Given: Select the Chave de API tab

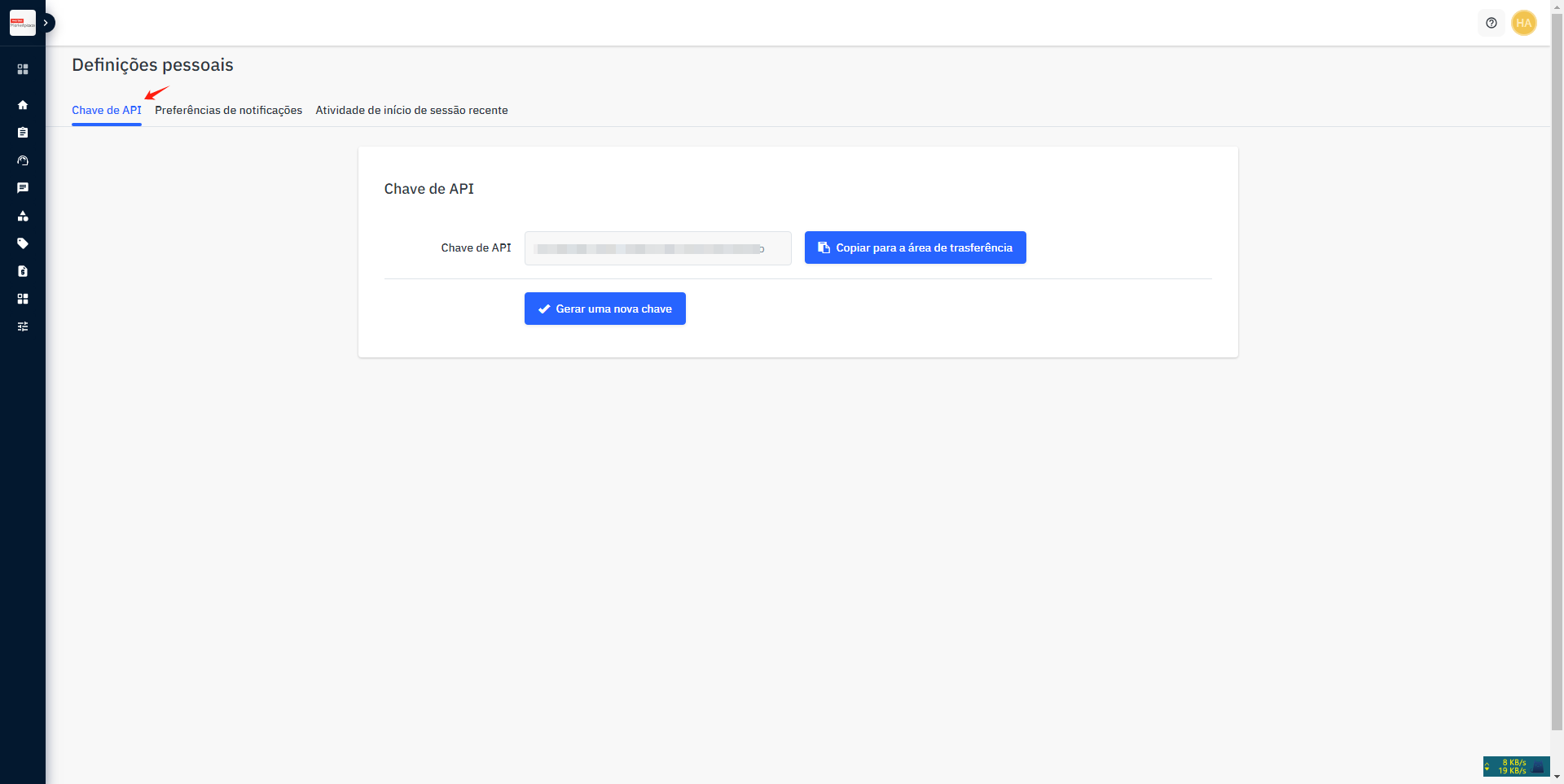Looking at the screenshot, I should (x=107, y=110).
